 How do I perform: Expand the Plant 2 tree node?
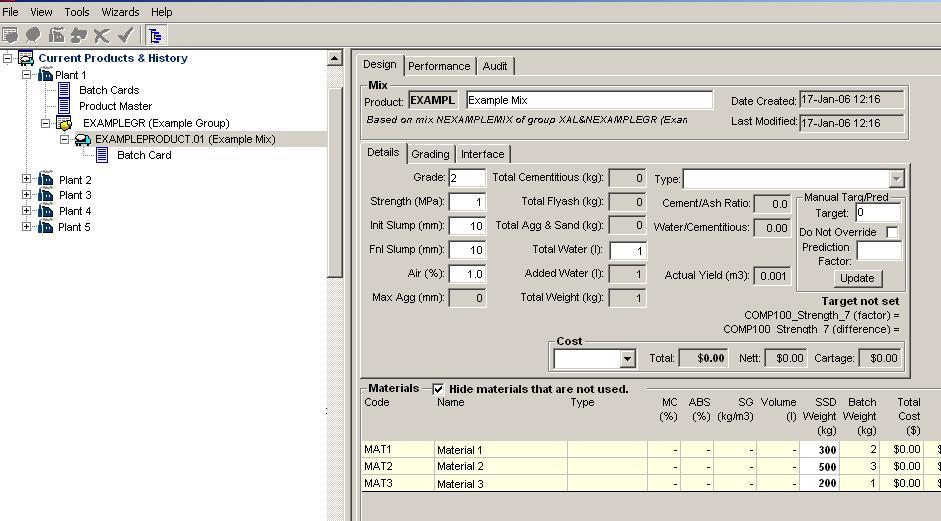pyautogui.click(x=27, y=180)
